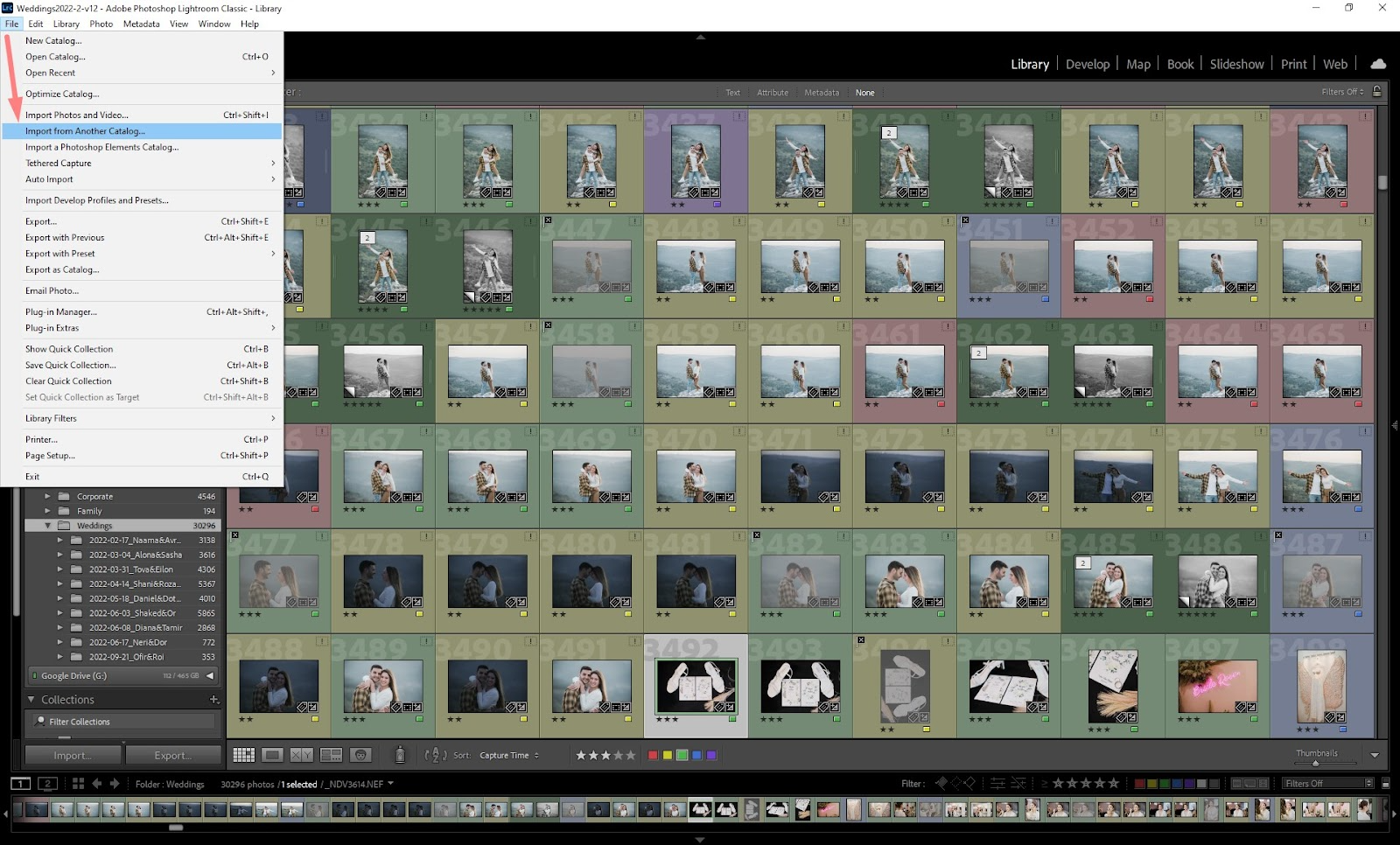Screen dimensions: 1400x845
Task: Select the Grid view icon
Action: coord(242,756)
